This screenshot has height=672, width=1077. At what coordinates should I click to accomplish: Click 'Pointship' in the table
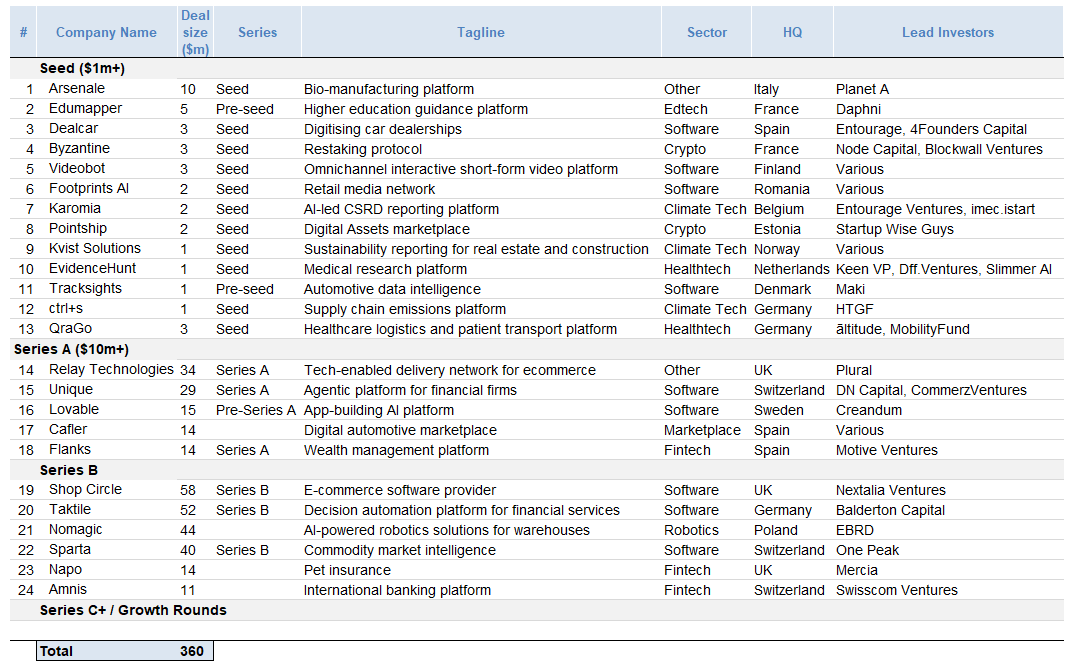tap(78, 228)
